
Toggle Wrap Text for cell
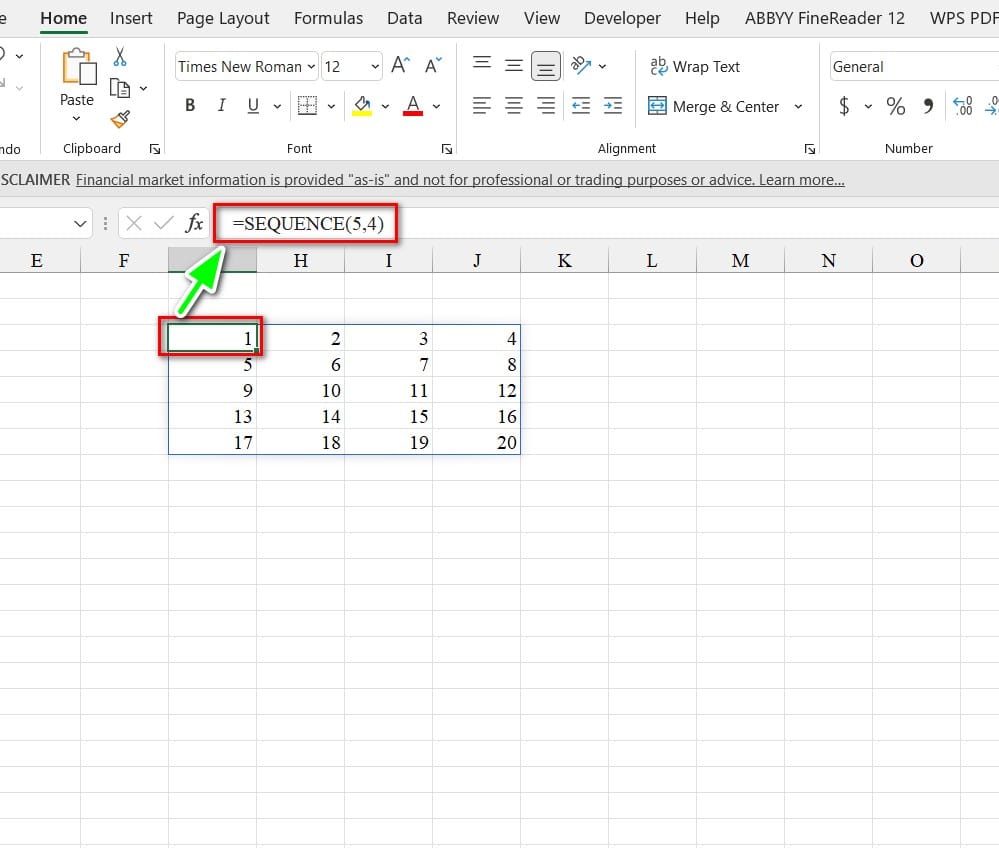[695, 67]
